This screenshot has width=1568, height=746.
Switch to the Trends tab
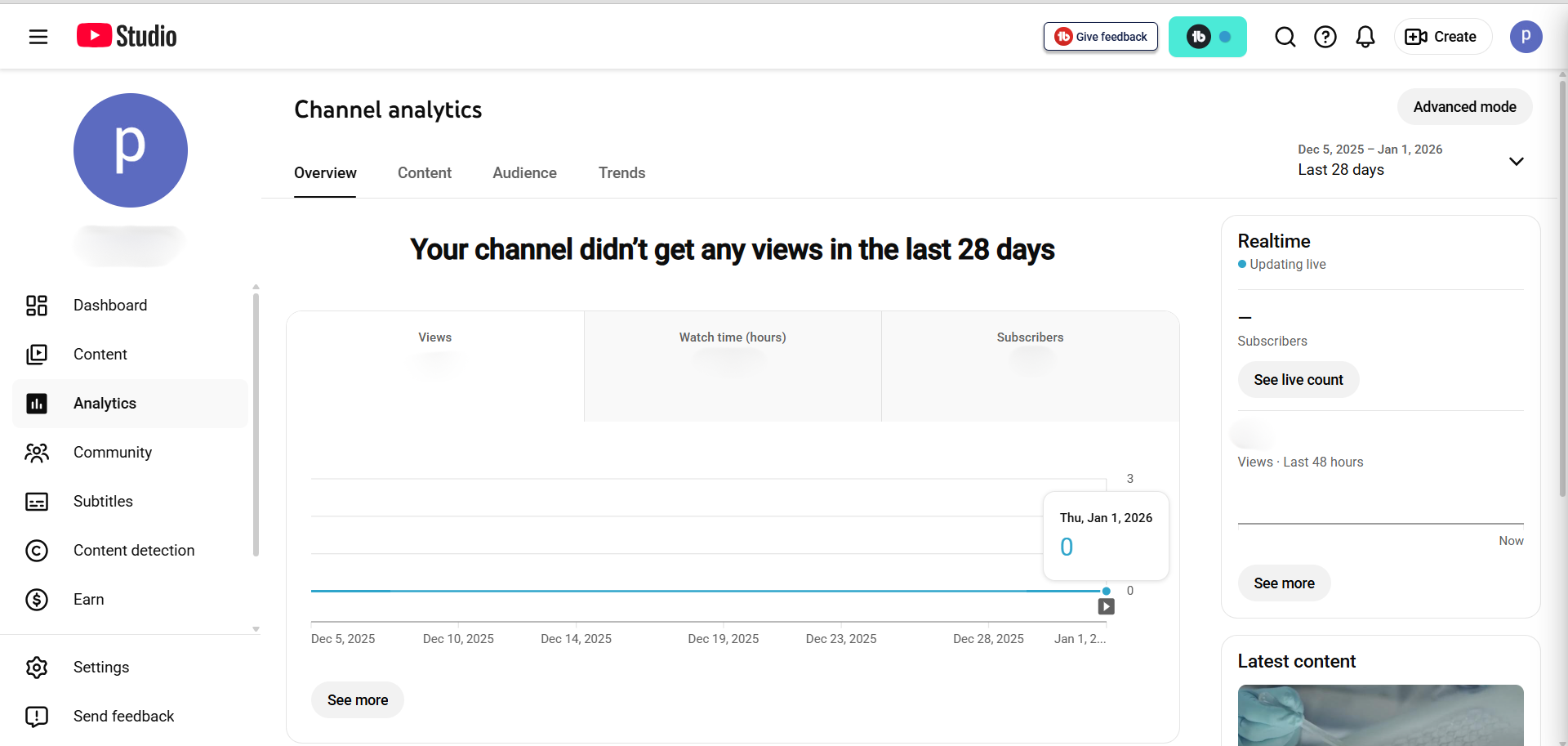coord(621,173)
